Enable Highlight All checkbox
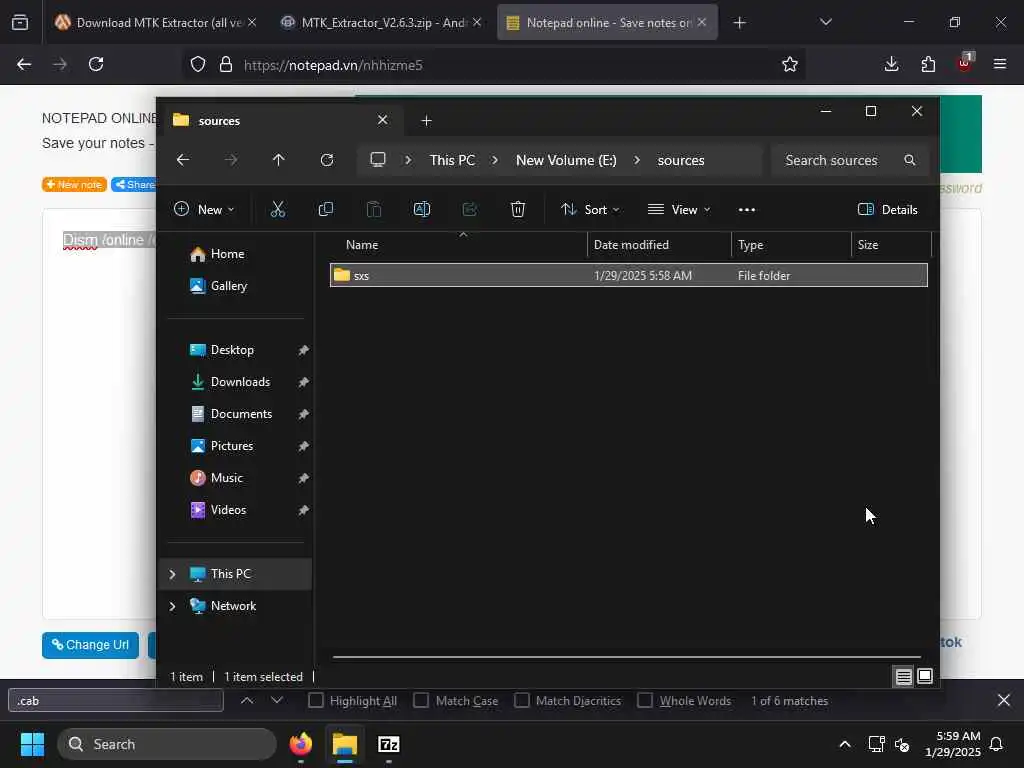The width and height of the screenshot is (1024, 768). pyautogui.click(x=315, y=701)
